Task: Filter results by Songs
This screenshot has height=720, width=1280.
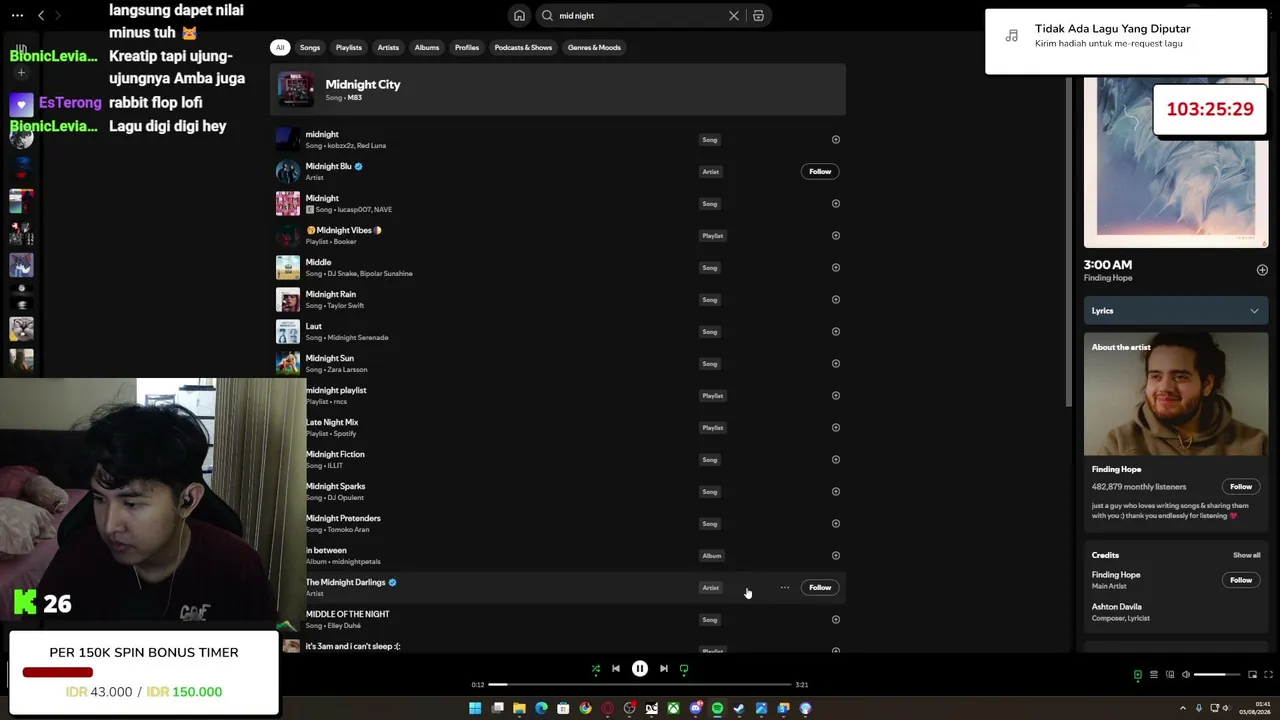Action: pyautogui.click(x=310, y=47)
